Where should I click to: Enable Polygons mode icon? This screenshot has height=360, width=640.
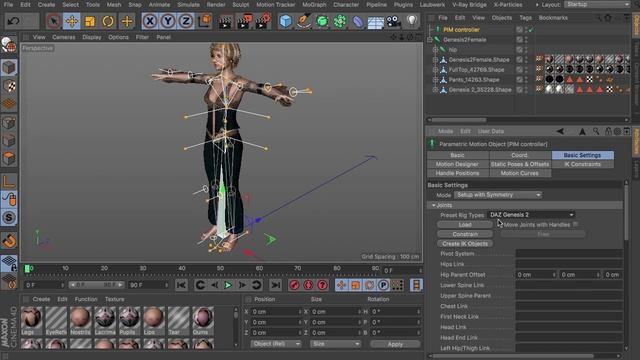pos(9,158)
